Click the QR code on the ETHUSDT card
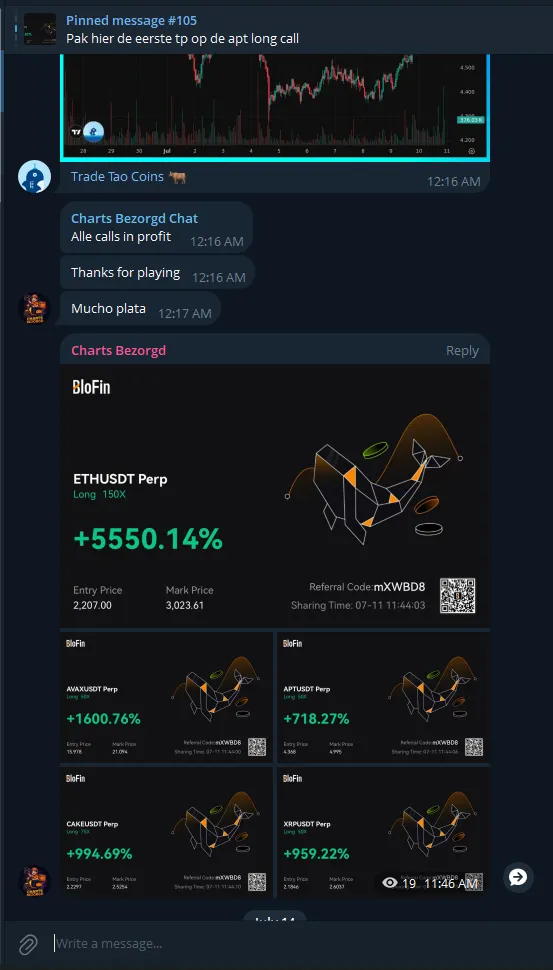 coord(458,596)
